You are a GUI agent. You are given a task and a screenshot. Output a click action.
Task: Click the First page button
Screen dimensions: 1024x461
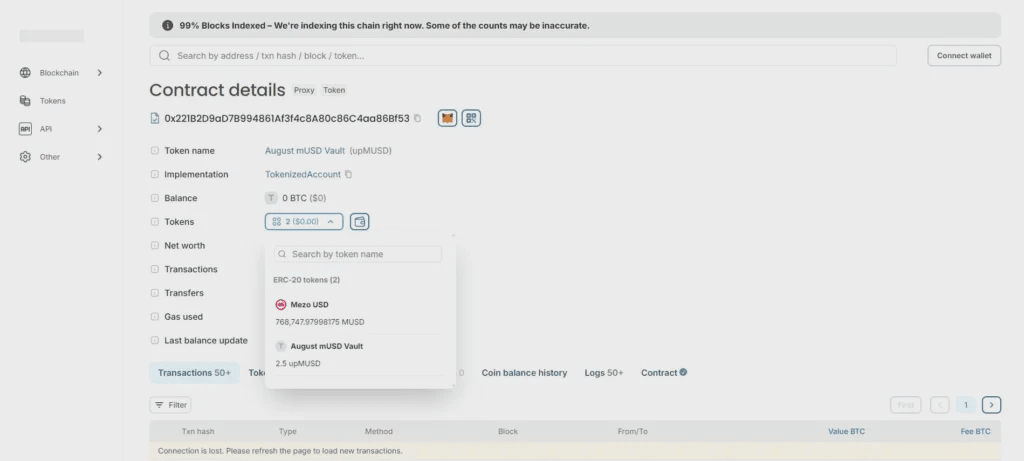pyautogui.click(x=905, y=405)
